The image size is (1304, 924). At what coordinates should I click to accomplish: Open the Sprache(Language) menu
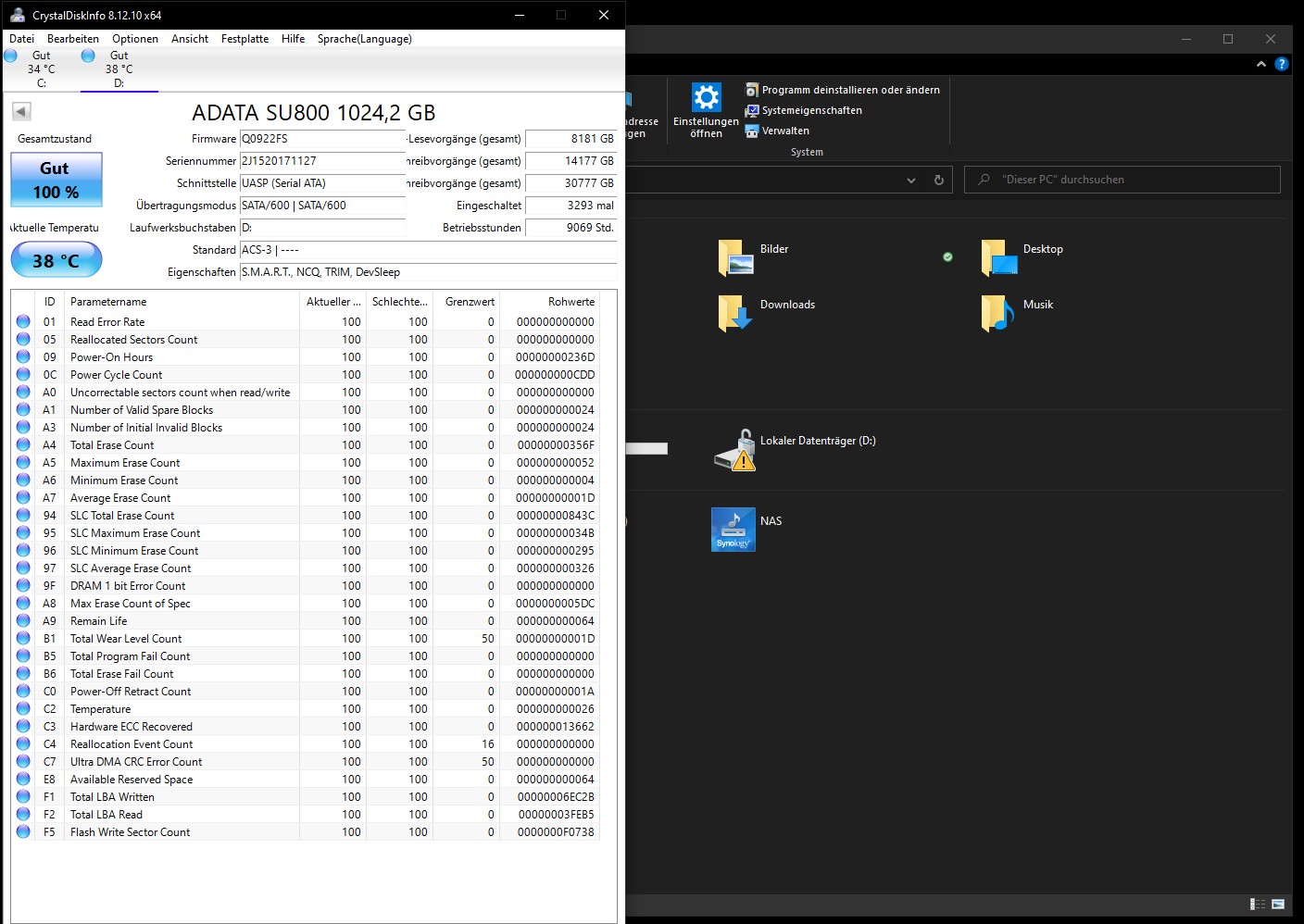(x=364, y=39)
